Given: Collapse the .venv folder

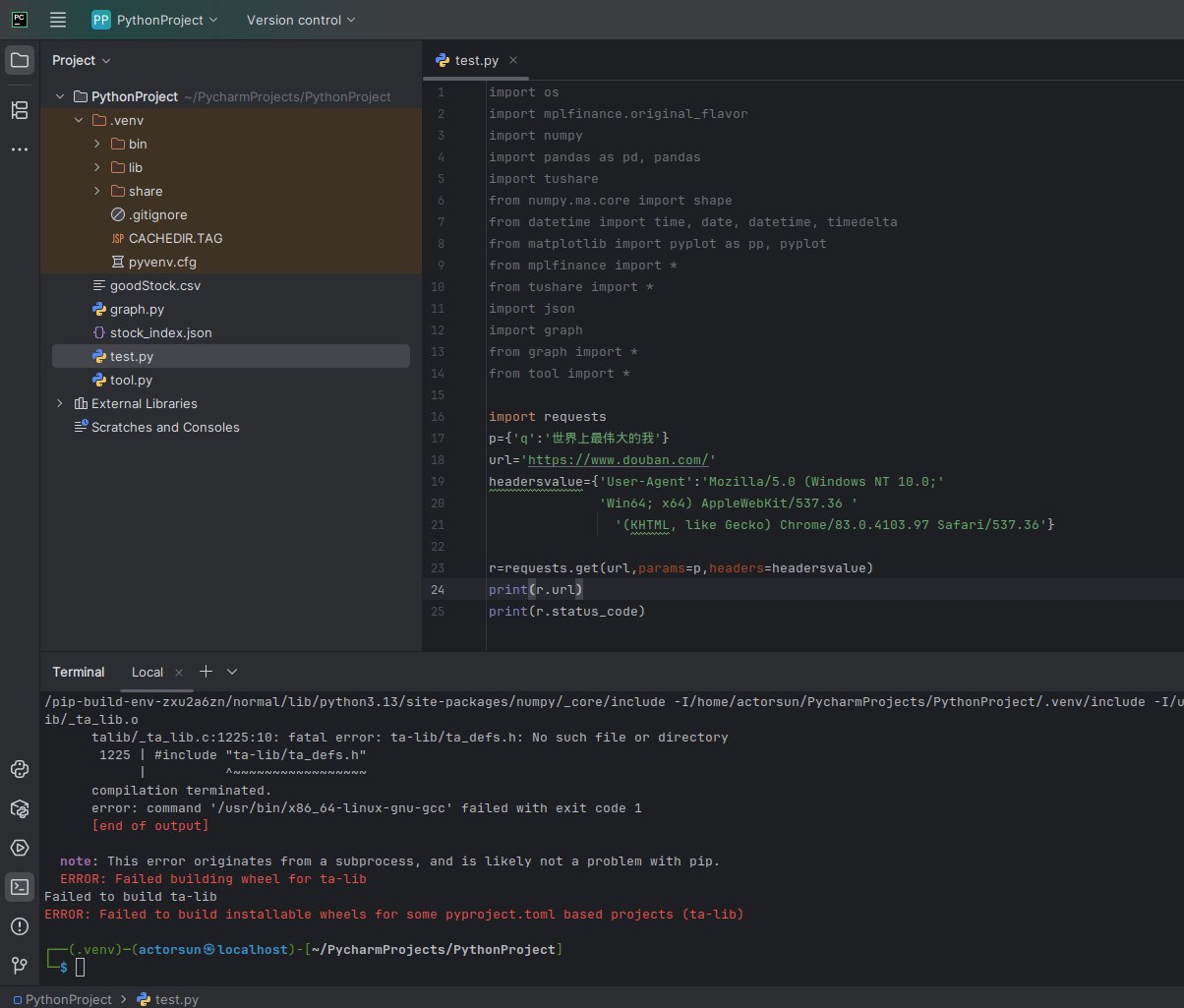Looking at the screenshot, I should 79,119.
